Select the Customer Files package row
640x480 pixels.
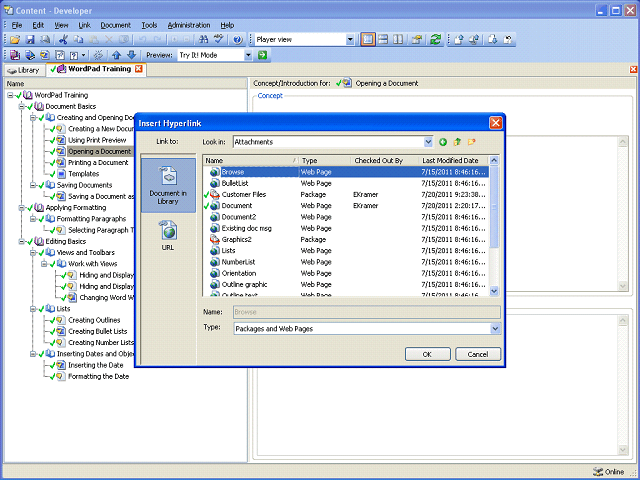(x=345, y=195)
